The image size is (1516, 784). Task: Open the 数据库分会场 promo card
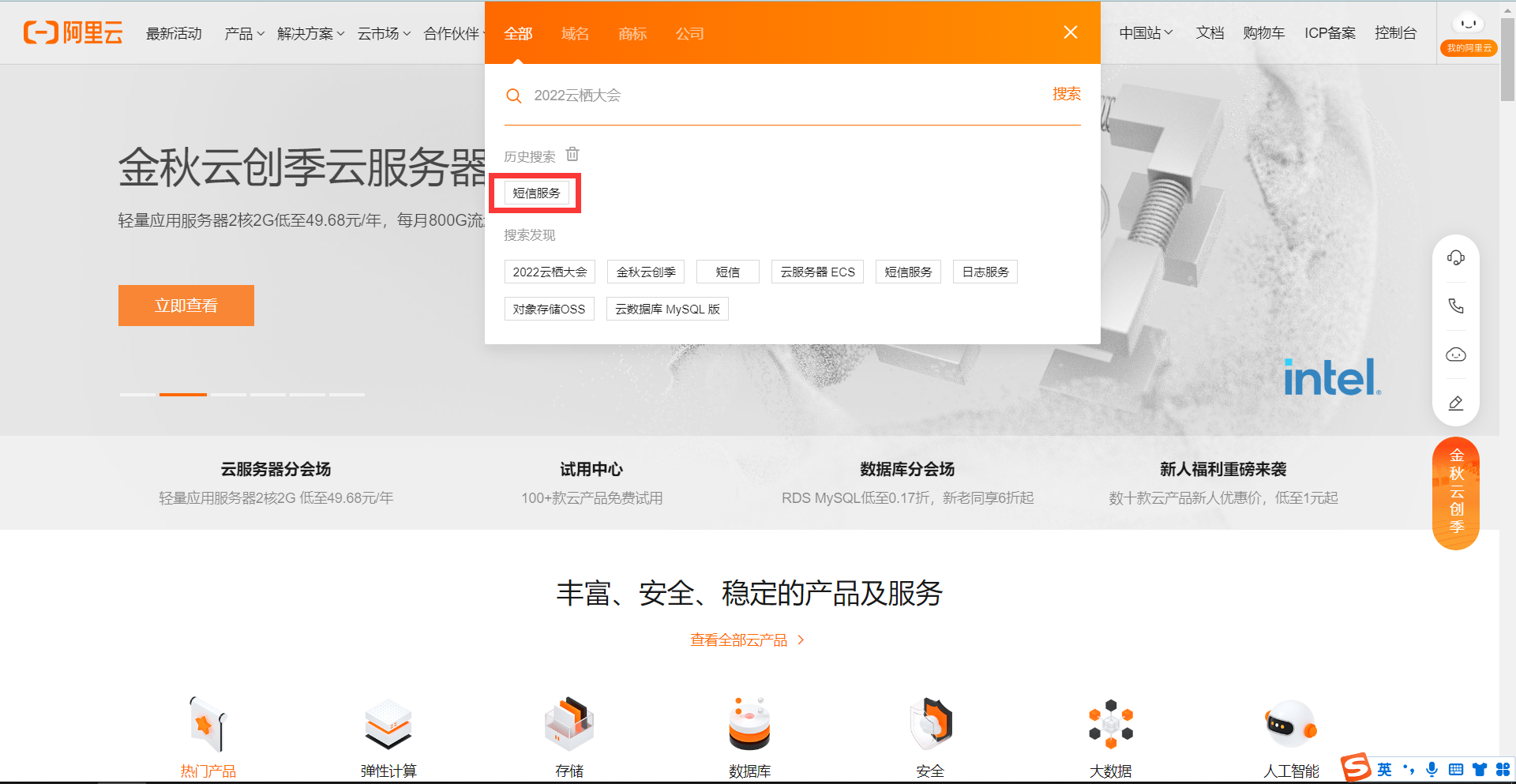[908, 482]
